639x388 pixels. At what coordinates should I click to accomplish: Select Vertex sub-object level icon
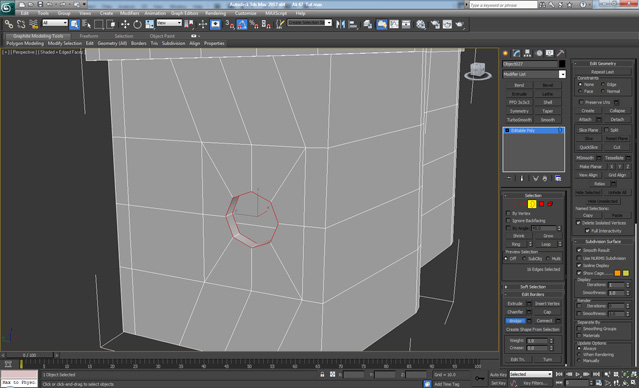click(514, 204)
